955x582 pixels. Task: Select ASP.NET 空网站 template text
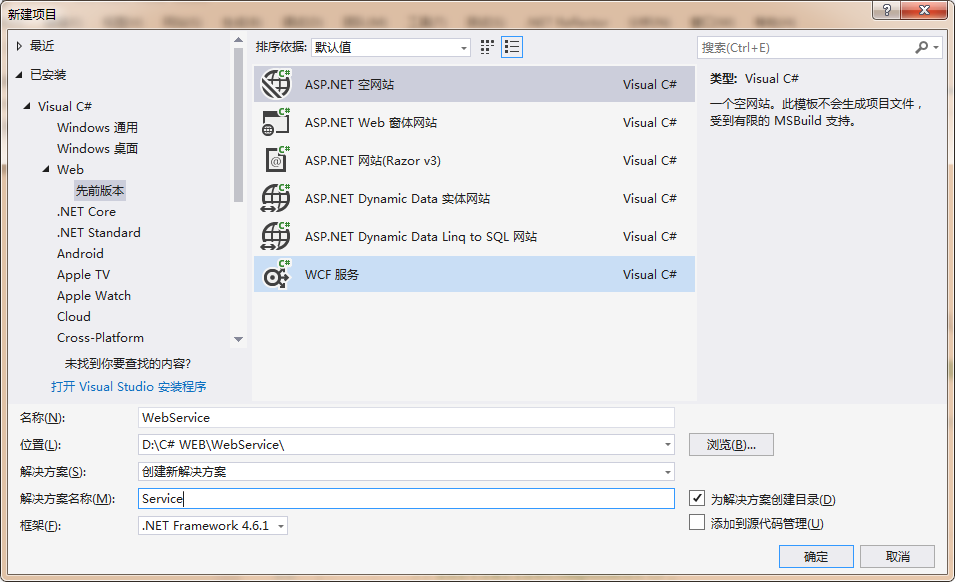[x=350, y=85]
